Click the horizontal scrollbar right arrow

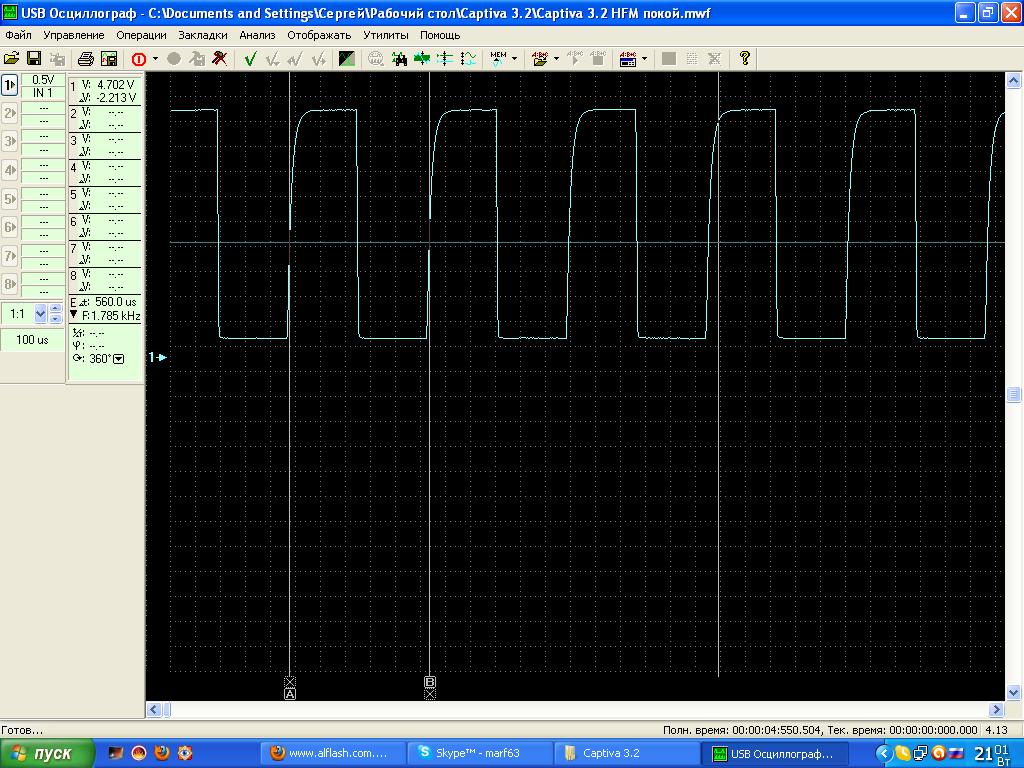click(996, 709)
